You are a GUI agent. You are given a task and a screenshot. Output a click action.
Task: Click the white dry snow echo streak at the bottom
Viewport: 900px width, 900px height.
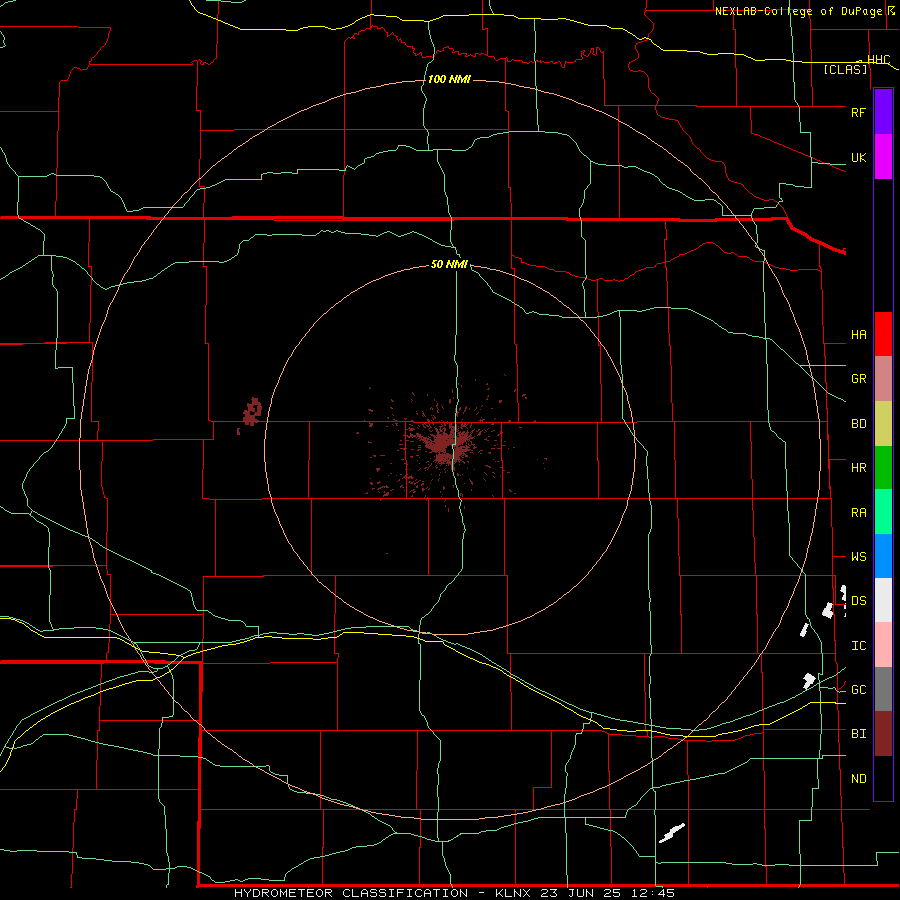tap(672, 833)
